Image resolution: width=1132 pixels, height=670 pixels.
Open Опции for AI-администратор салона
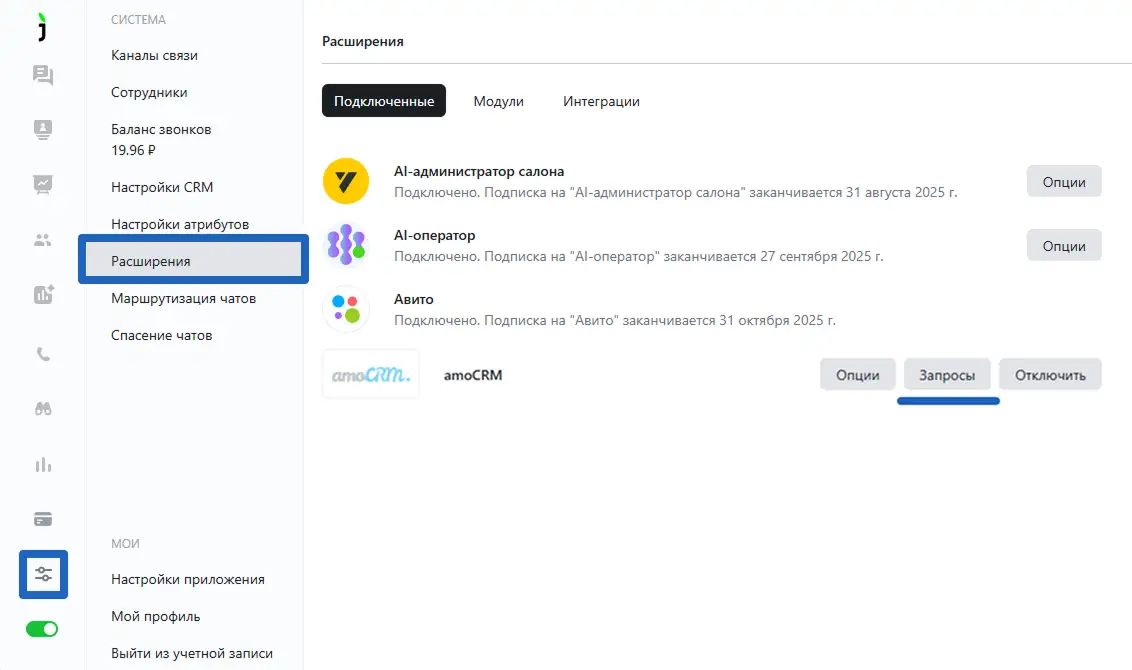pos(1064,181)
